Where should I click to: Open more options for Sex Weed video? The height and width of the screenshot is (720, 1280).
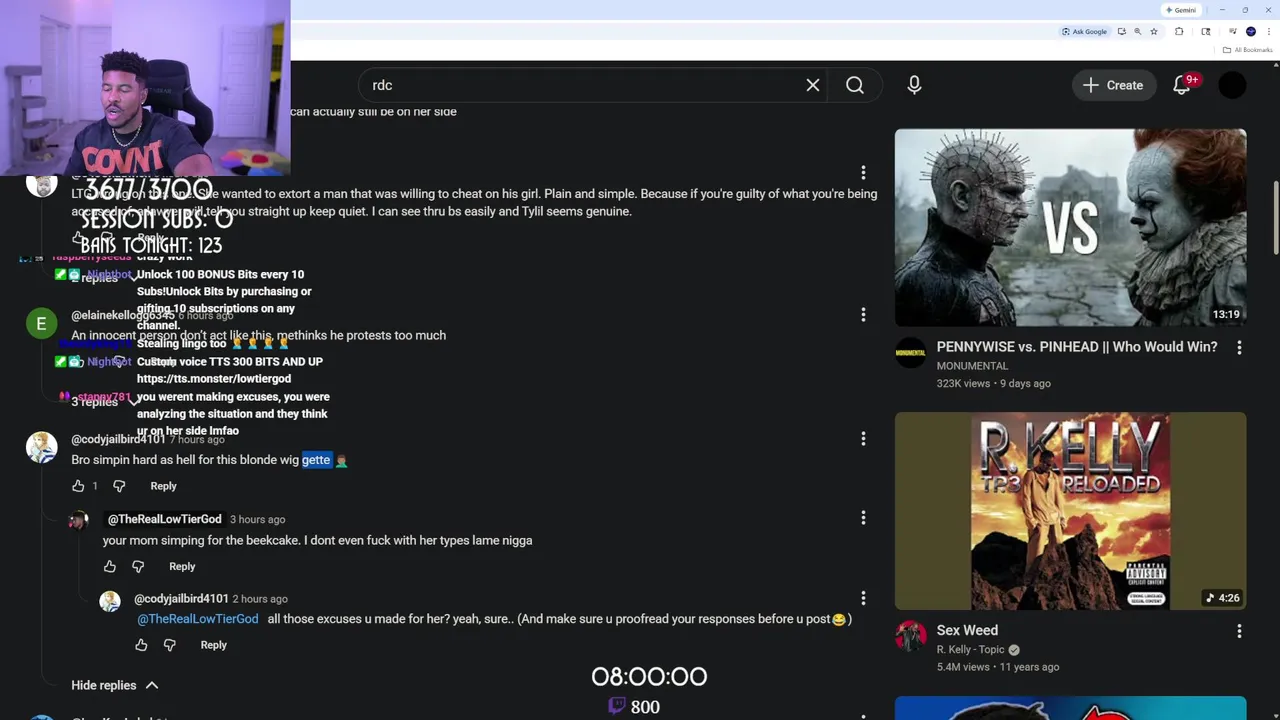click(x=1239, y=631)
